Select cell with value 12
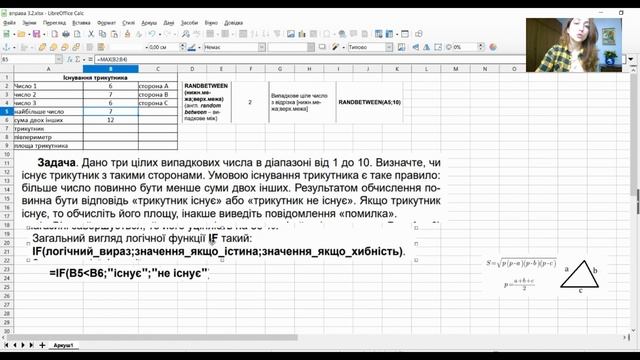This screenshot has height=360, width=640. 111,120
